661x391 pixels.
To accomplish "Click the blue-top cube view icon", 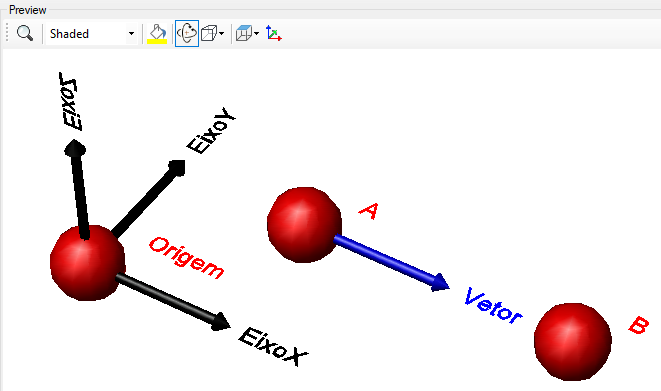I will tap(244, 33).
